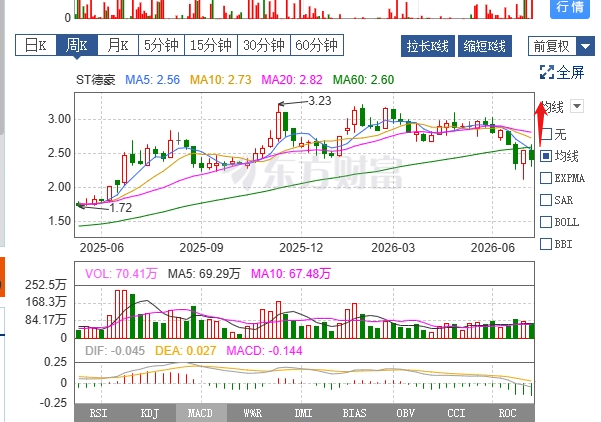Screen dimensions: 601x422
Task: Click the 3.23 high price marker
Action: point(319,101)
